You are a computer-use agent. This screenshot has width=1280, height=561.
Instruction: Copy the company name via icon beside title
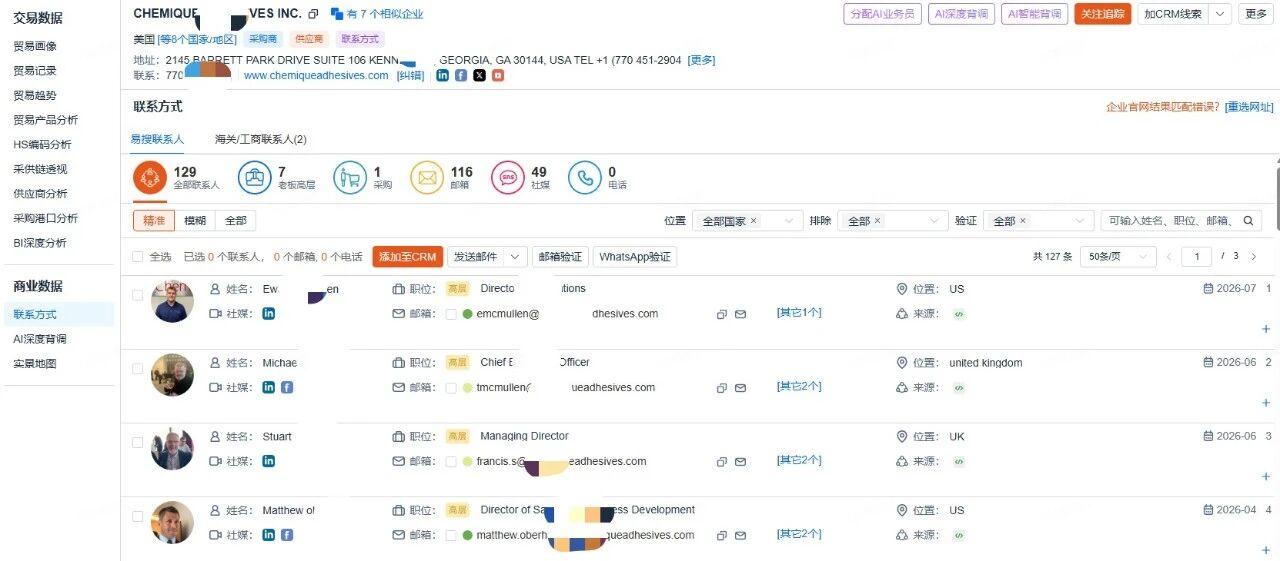[x=313, y=14]
